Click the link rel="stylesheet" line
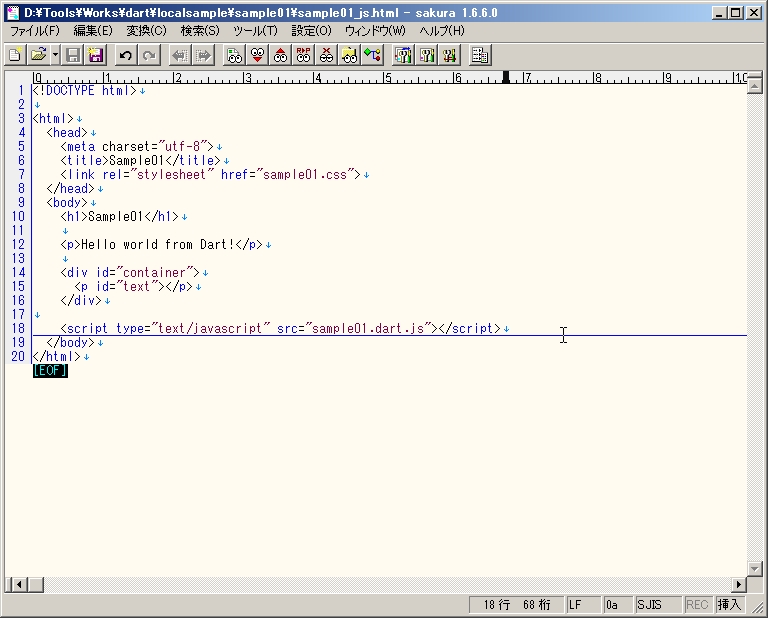This screenshot has height=618, width=768. tap(211, 174)
